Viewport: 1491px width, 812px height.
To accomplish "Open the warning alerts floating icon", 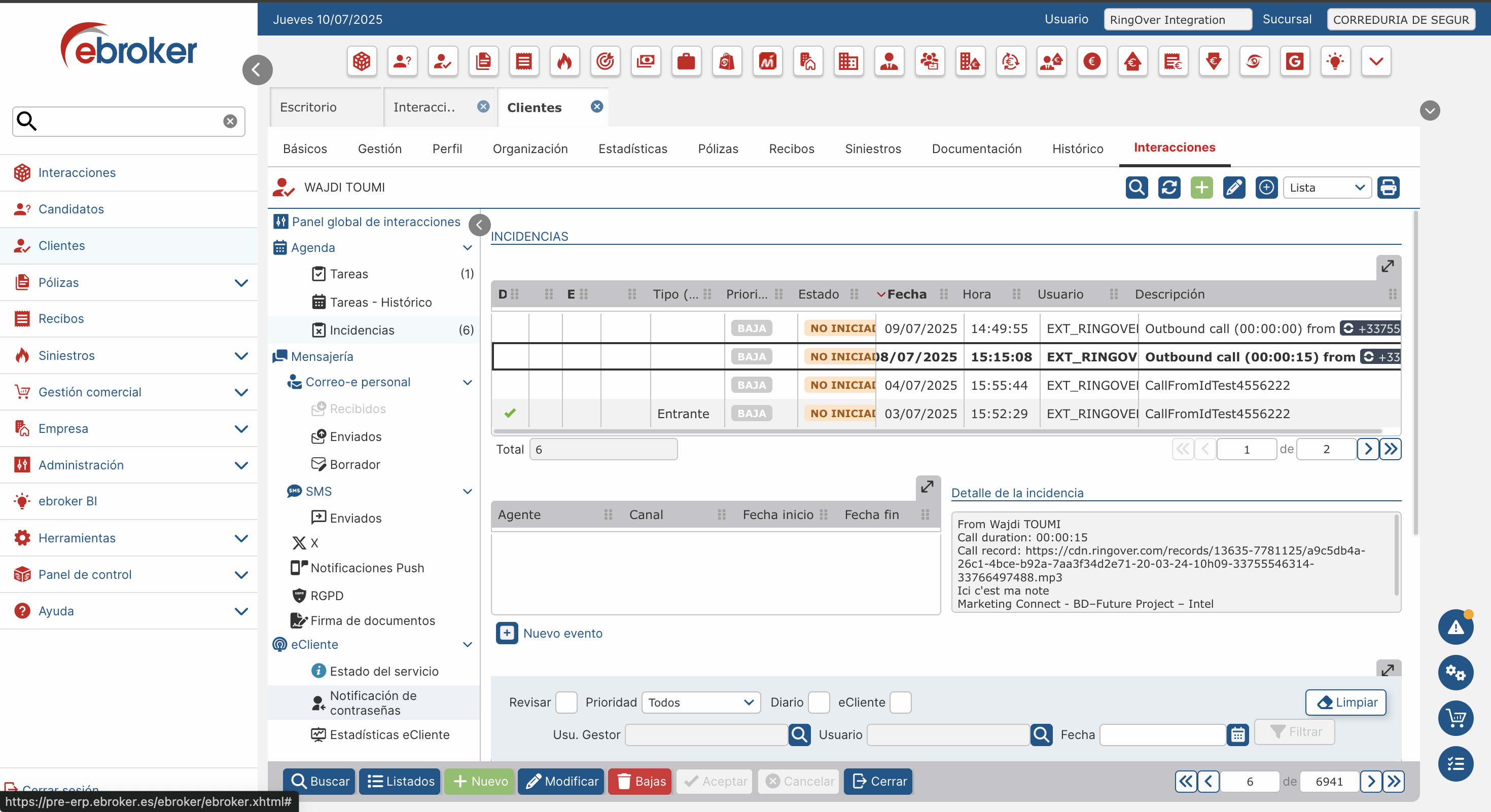I will (1455, 627).
